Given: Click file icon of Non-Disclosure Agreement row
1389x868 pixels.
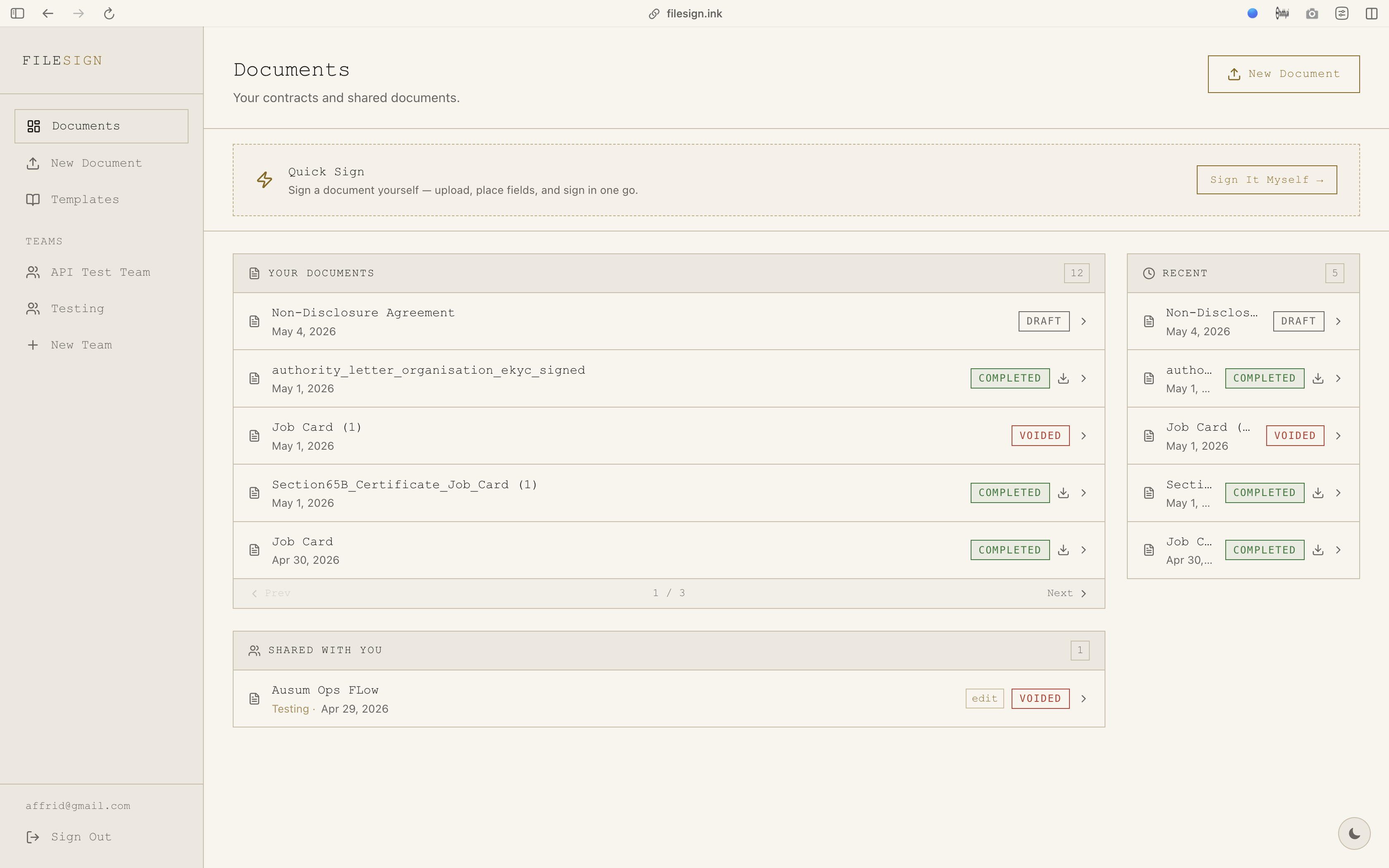Looking at the screenshot, I should click(x=254, y=321).
